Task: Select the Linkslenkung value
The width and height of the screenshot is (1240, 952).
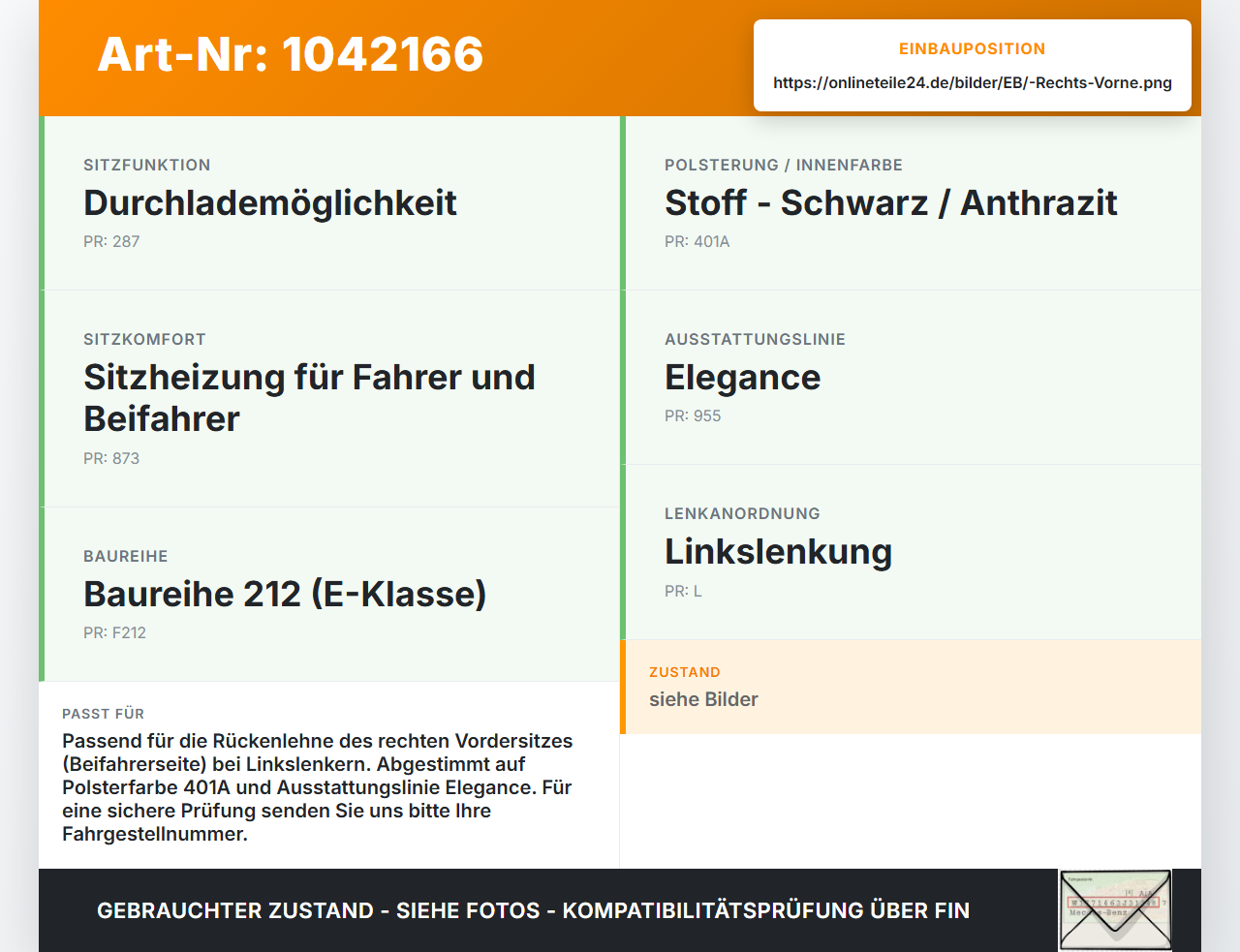Action: pyautogui.click(x=779, y=552)
